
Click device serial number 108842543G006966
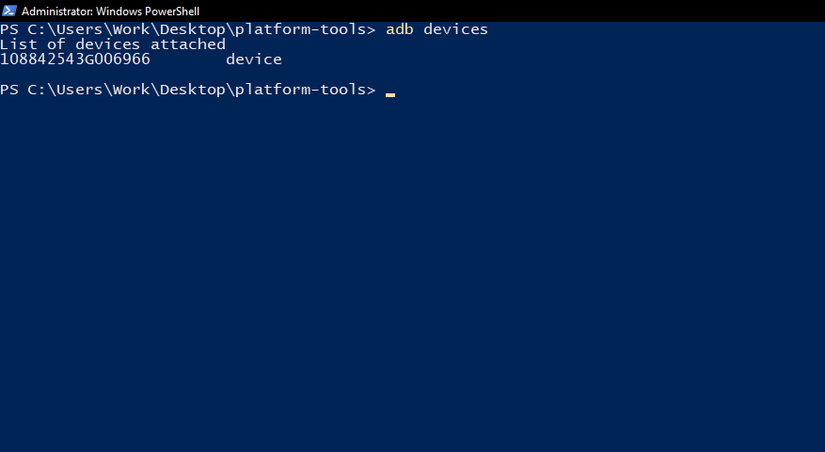[x=75, y=59]
